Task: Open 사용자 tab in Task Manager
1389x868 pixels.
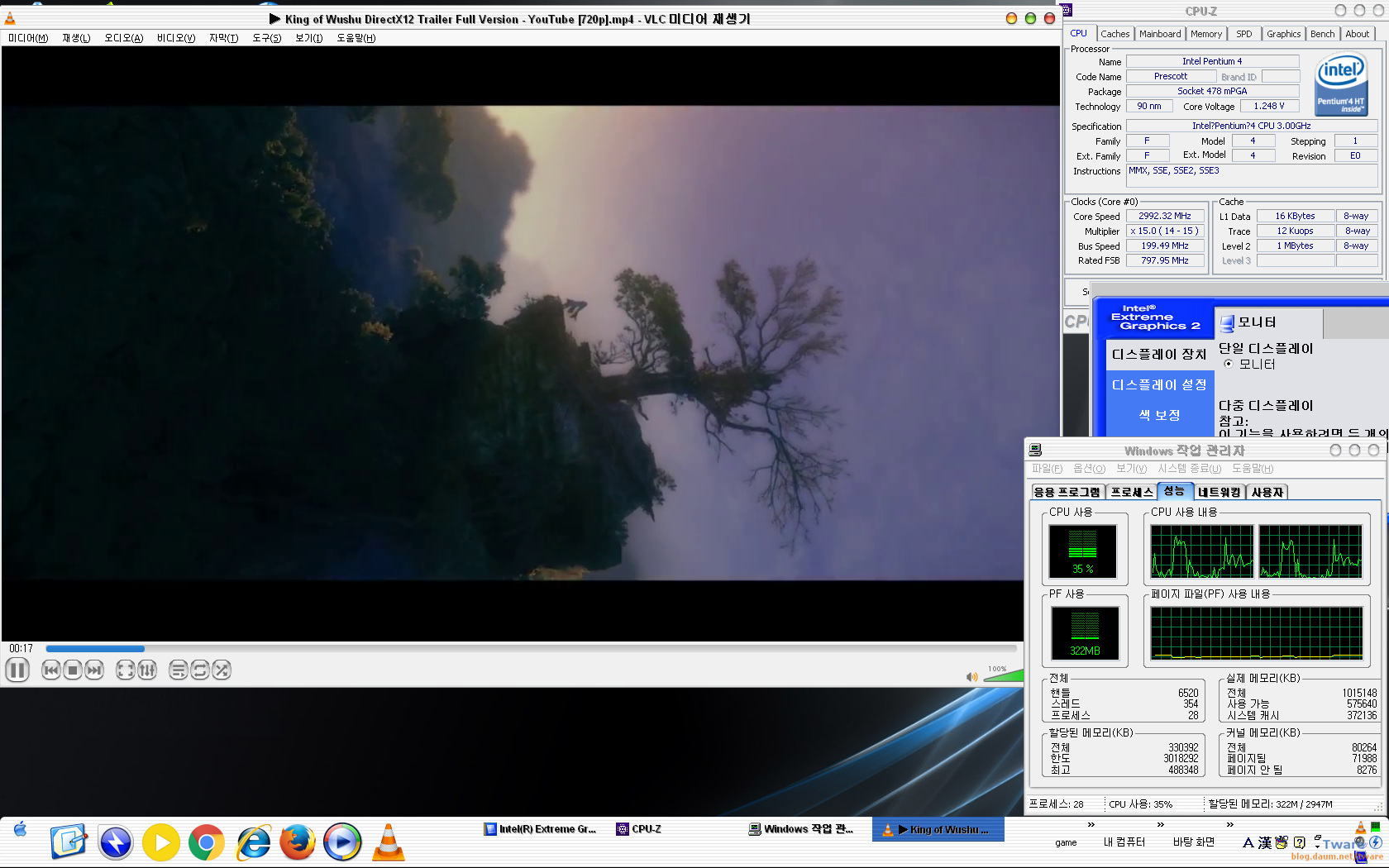Action: pos(1267,492)
